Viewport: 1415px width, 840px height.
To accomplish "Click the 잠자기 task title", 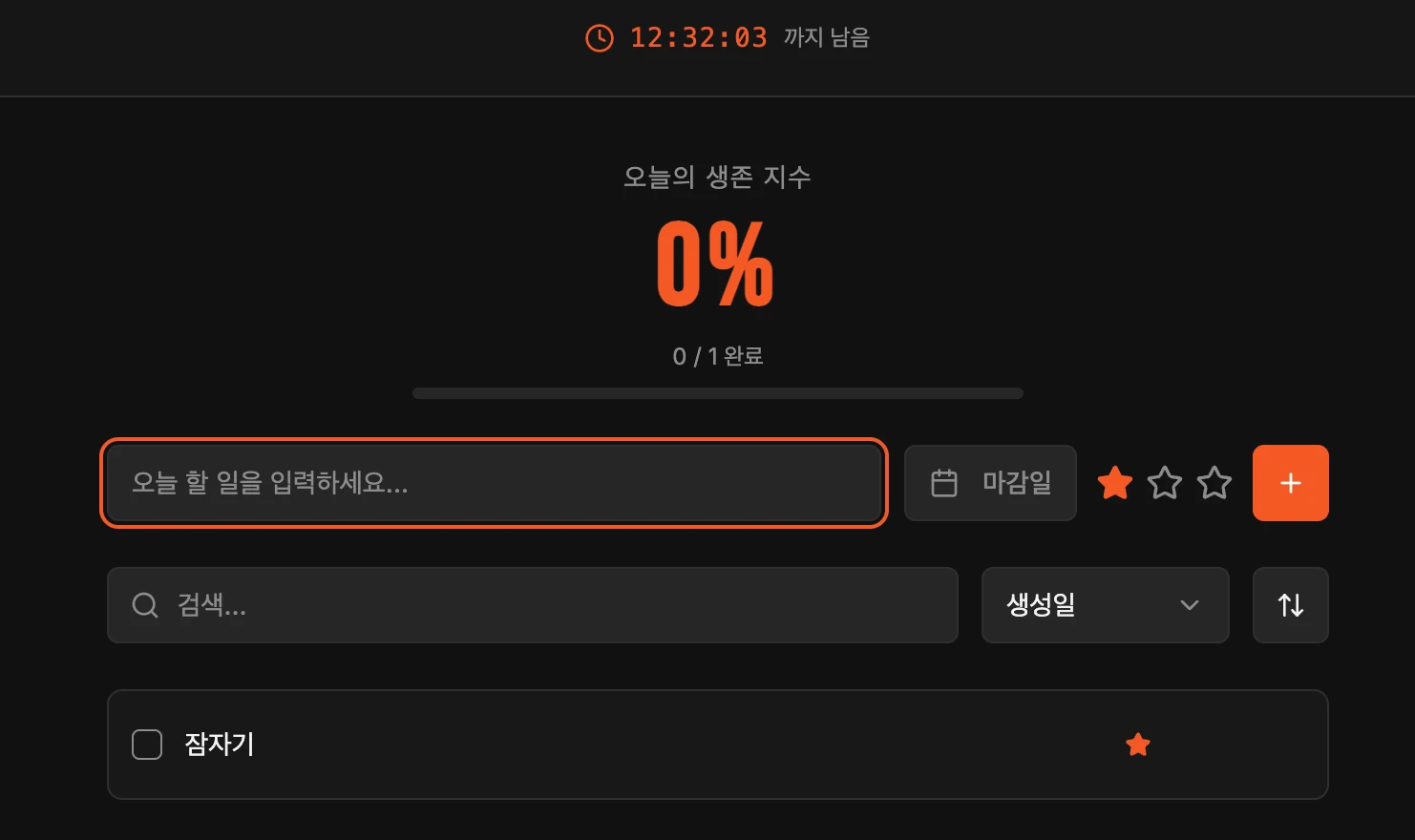I will coord(220,745).
